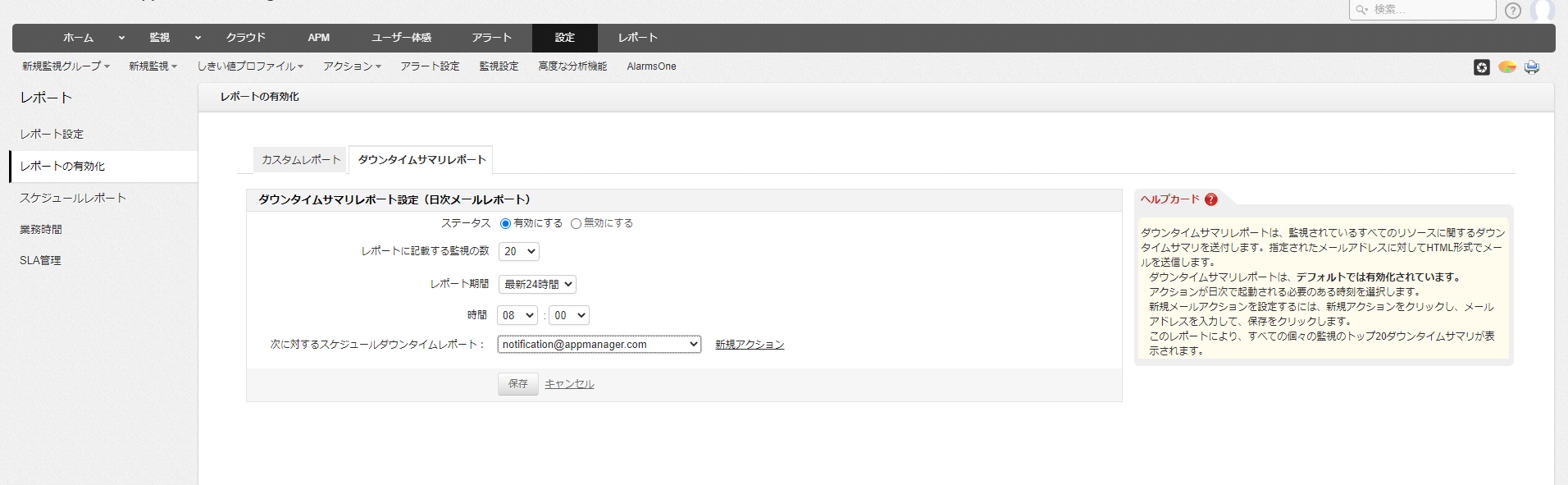Image resolution: width=1568 pixels, height=485 pixels.
Task: Open the notification@appmanager.com email dropdown
Action: (x=599, y=345)
